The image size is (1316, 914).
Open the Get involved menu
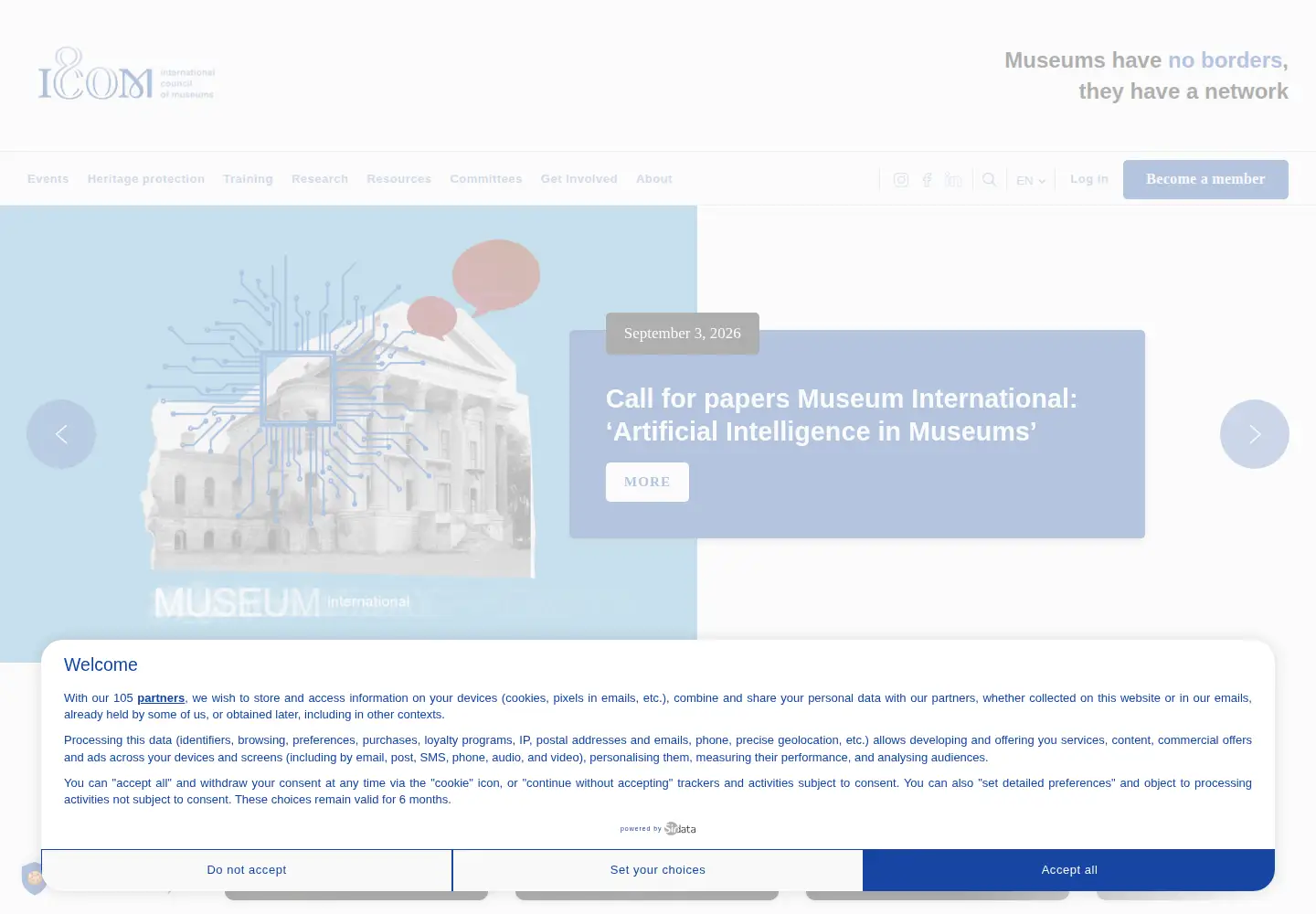578,179
